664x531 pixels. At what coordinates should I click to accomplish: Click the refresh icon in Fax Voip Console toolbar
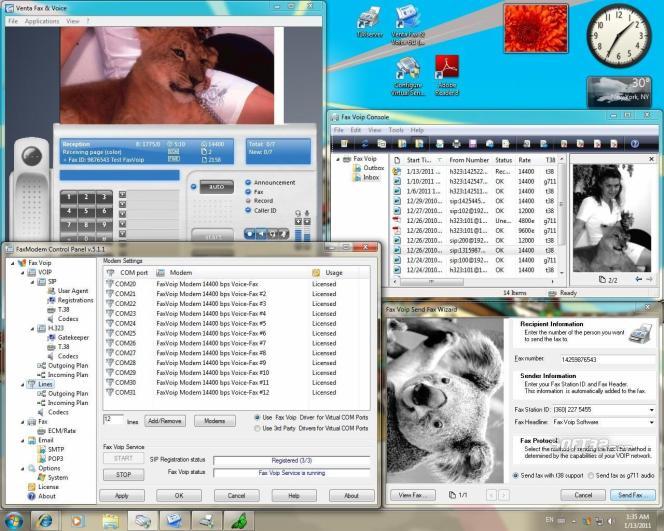pos(364,144)
